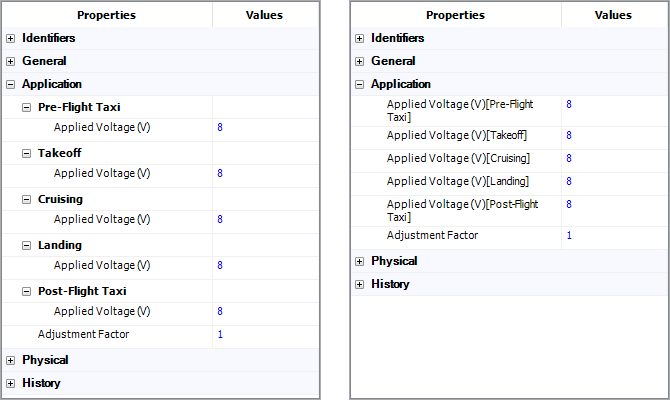This screenshot has height=400, width=670.
Task: Collapse the Pre-Flight Taxi subgroup
Action: tap(27, 107)
